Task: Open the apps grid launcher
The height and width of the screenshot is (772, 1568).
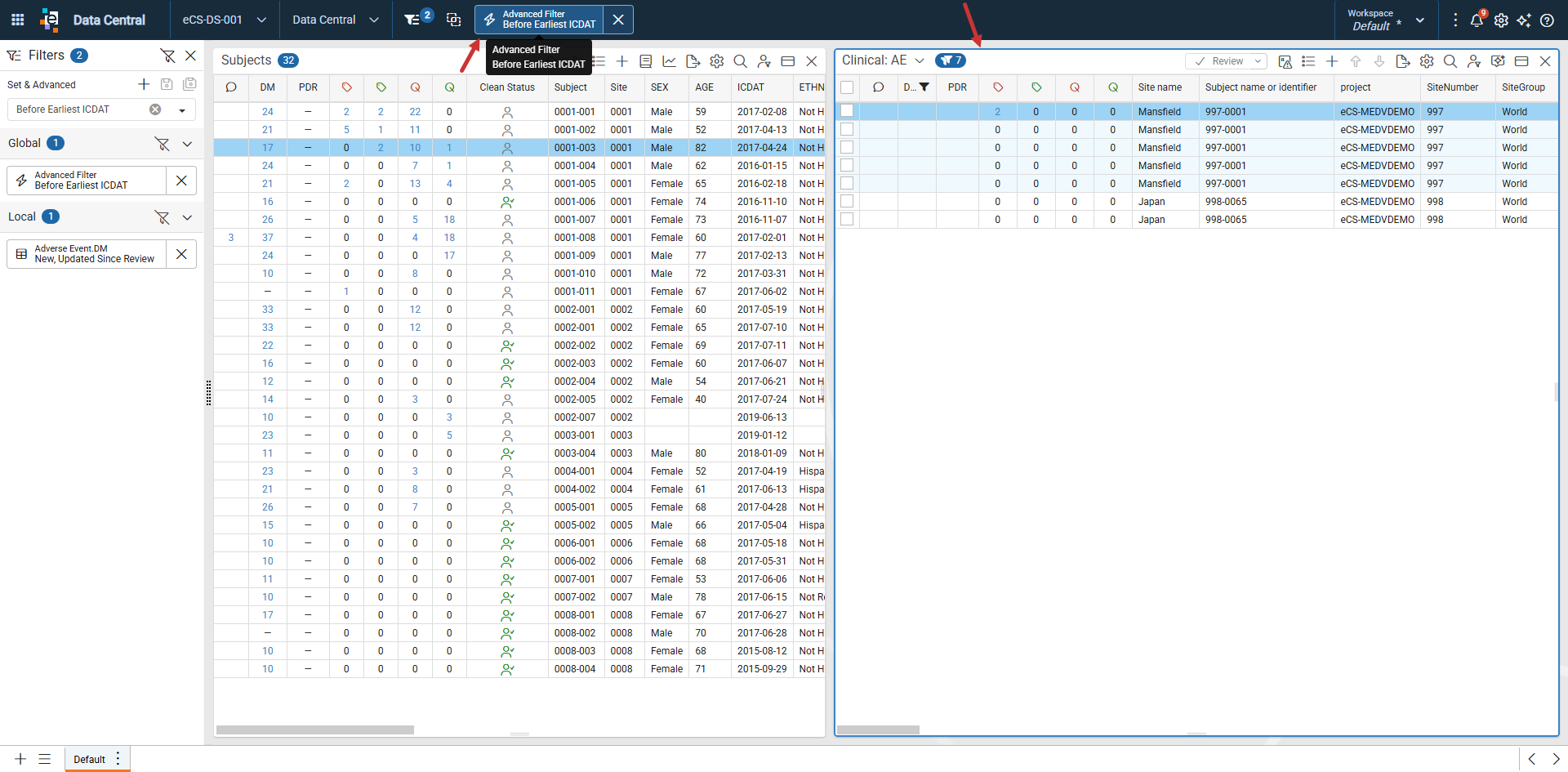Action: pos(18,20)
